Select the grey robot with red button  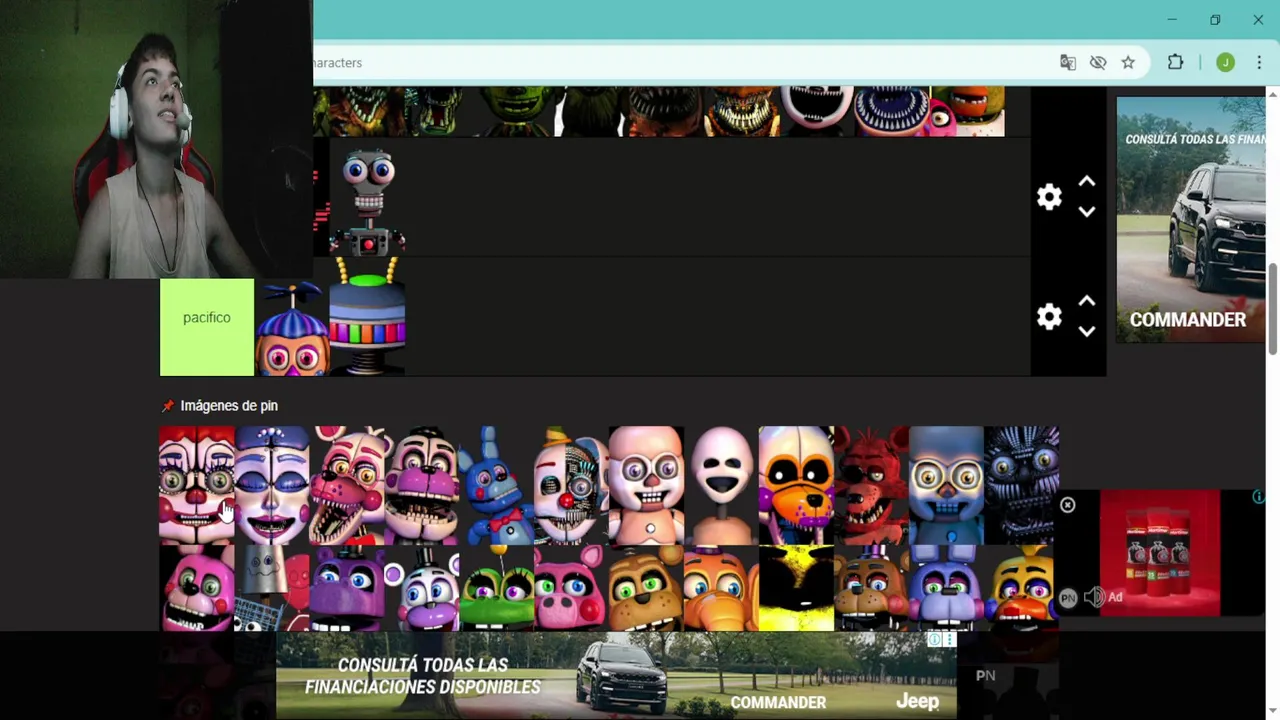coord(367,197)
